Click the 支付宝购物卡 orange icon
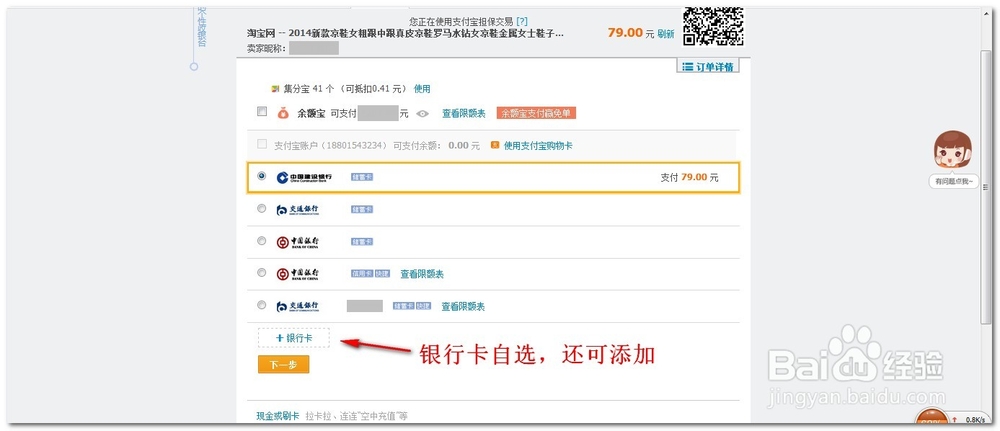Viewport: 1000px width, 431px height. [494, 145]
